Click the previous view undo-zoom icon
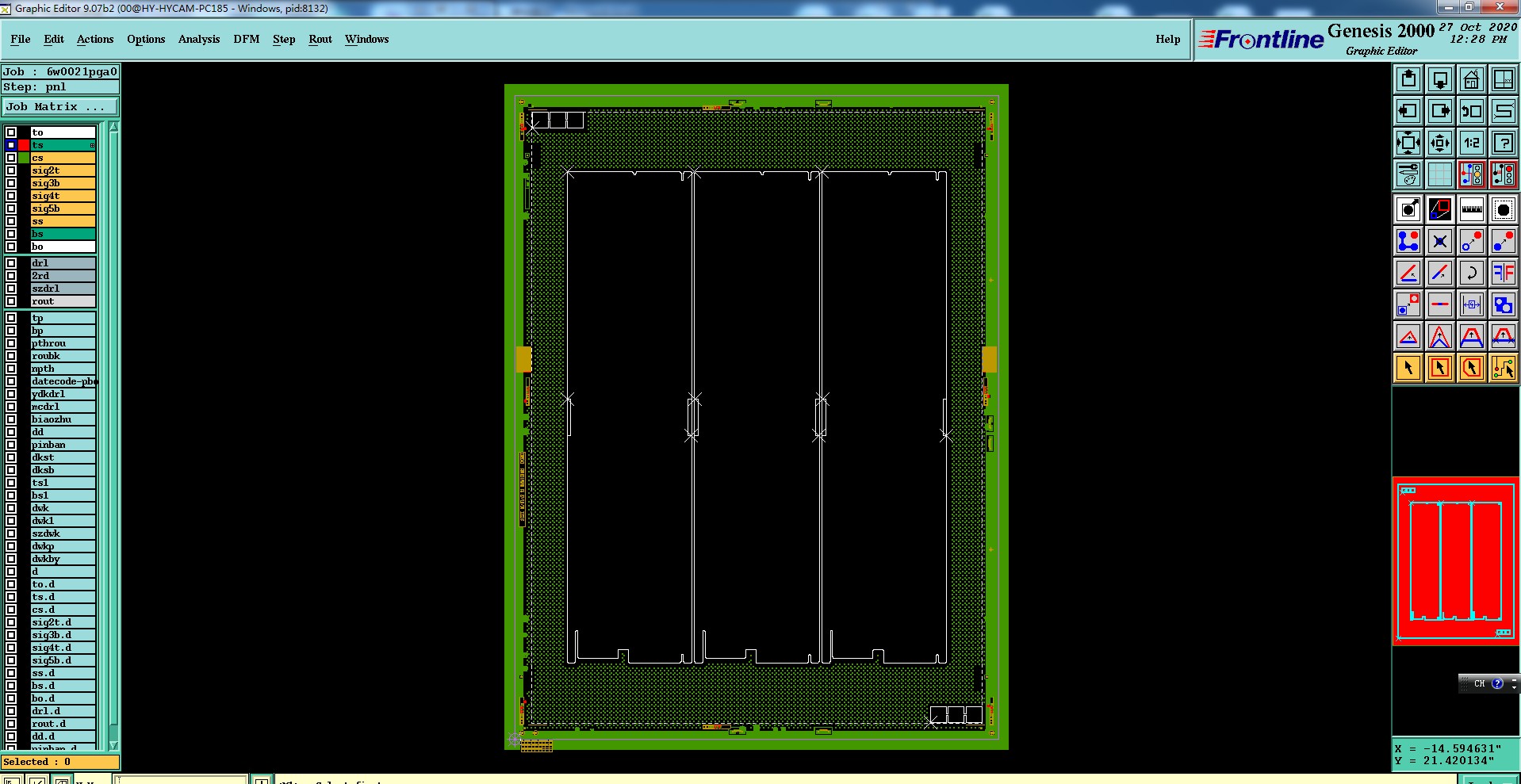Image resolution: width=1521 pixels, height=784 pixels. 1472,111
